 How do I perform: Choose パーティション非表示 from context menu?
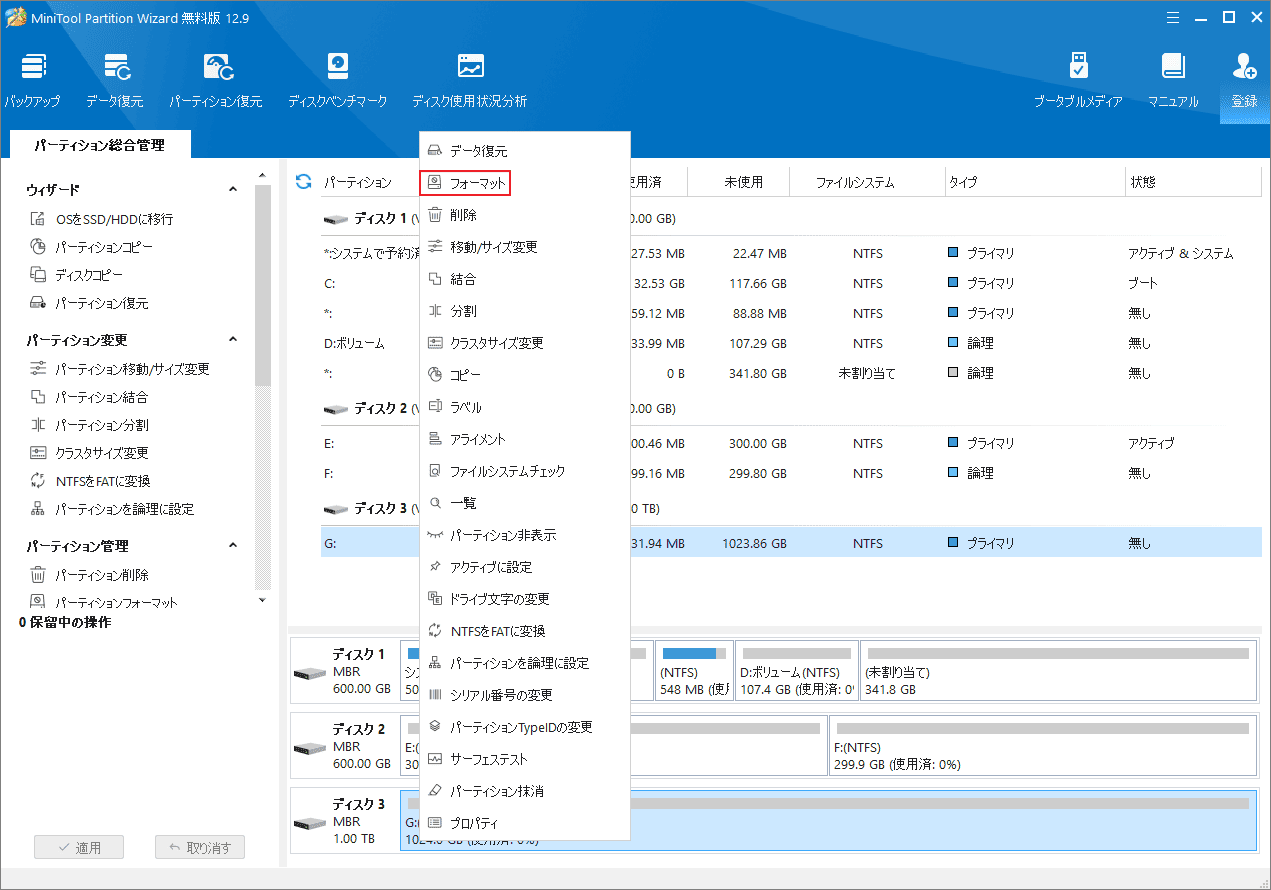[x=525, y=535]
